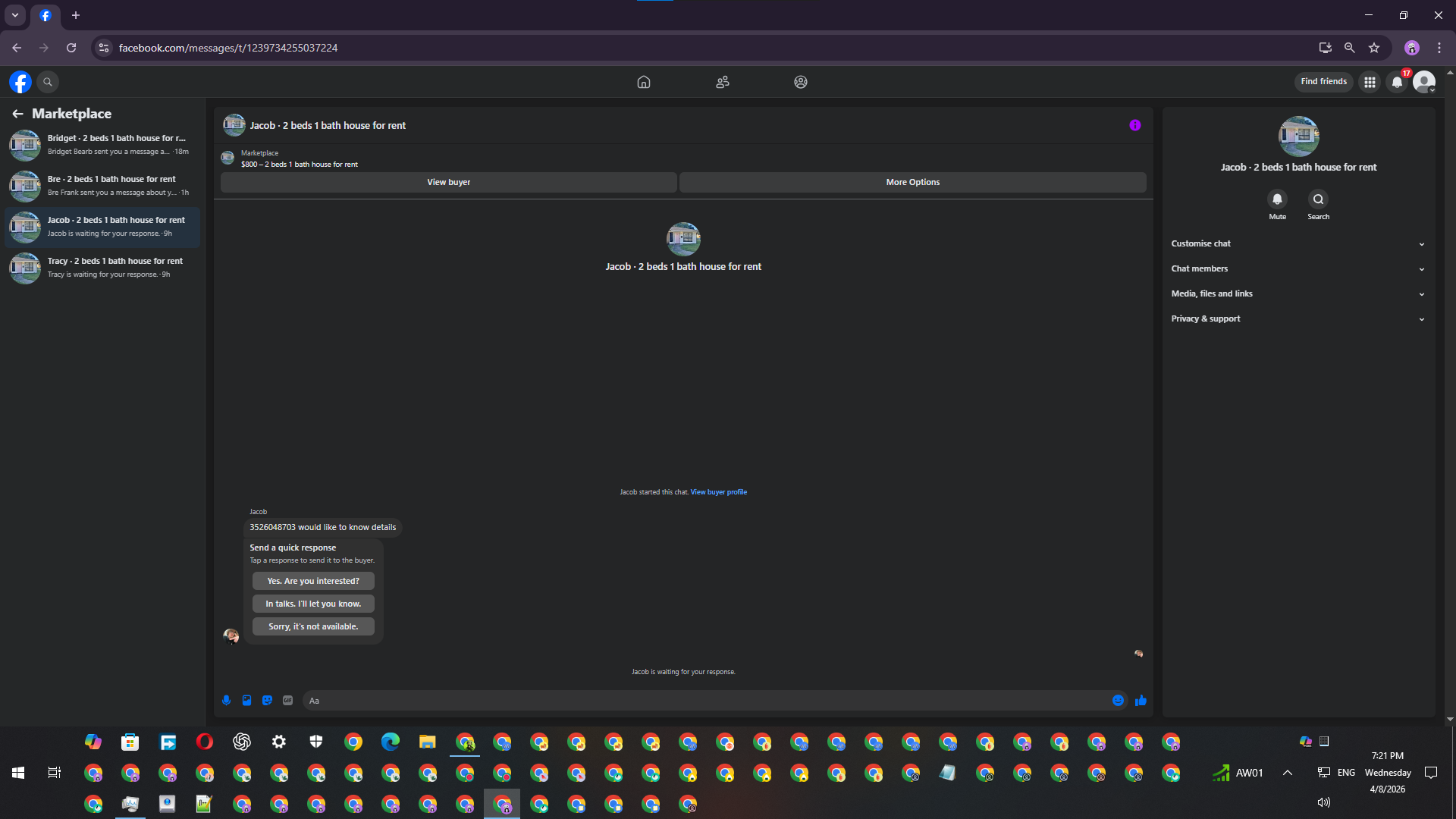This screenshot has width=1456, height=819.
Task: Click the View buyer button
Action: coord(448,182)
